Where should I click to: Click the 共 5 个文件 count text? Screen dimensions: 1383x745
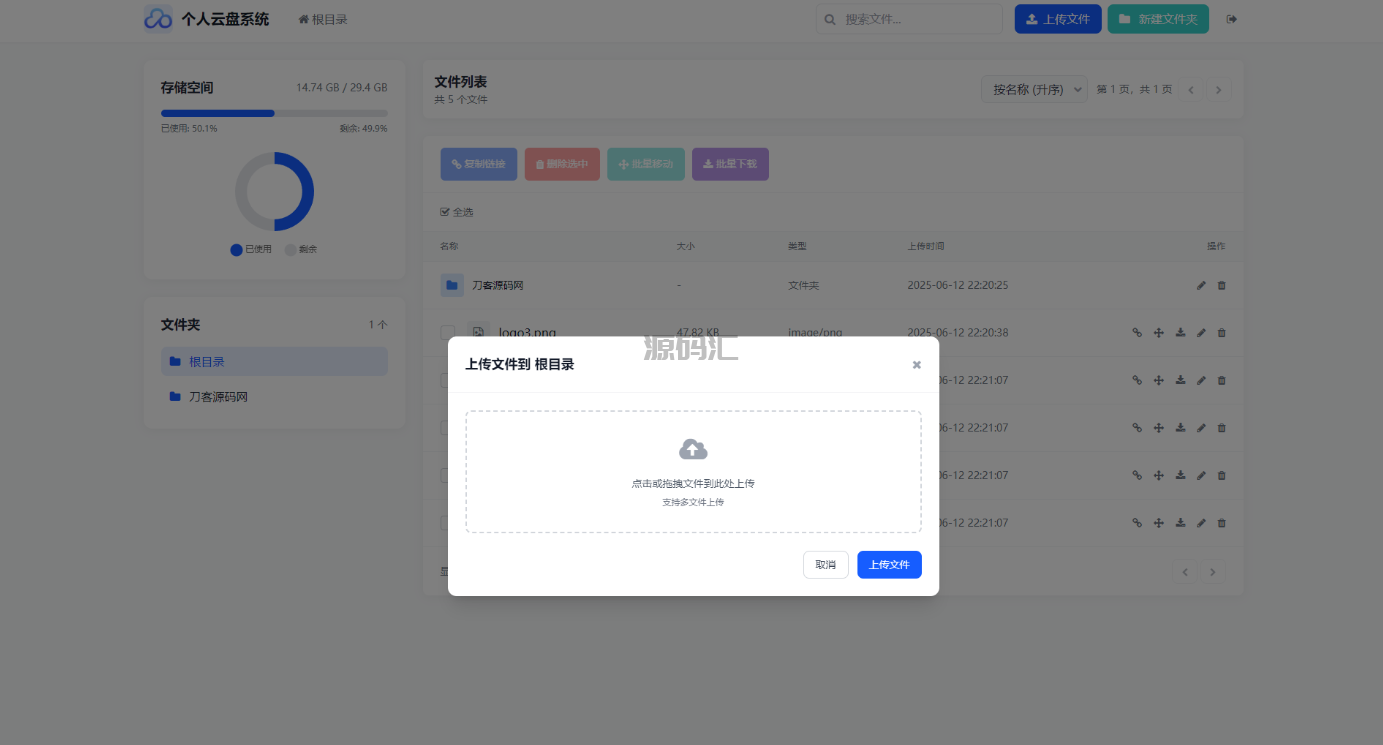[x=461, y=100]
